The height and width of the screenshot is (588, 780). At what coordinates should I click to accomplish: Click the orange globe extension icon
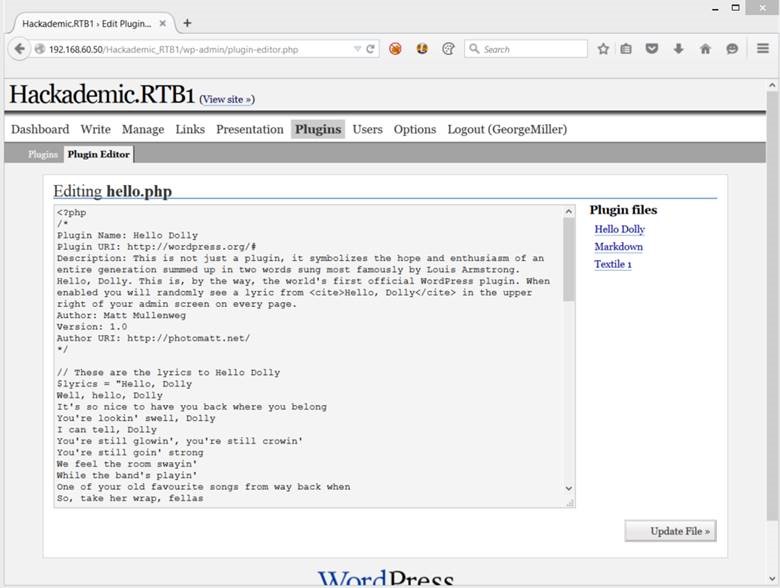click(x=395, y=49)
